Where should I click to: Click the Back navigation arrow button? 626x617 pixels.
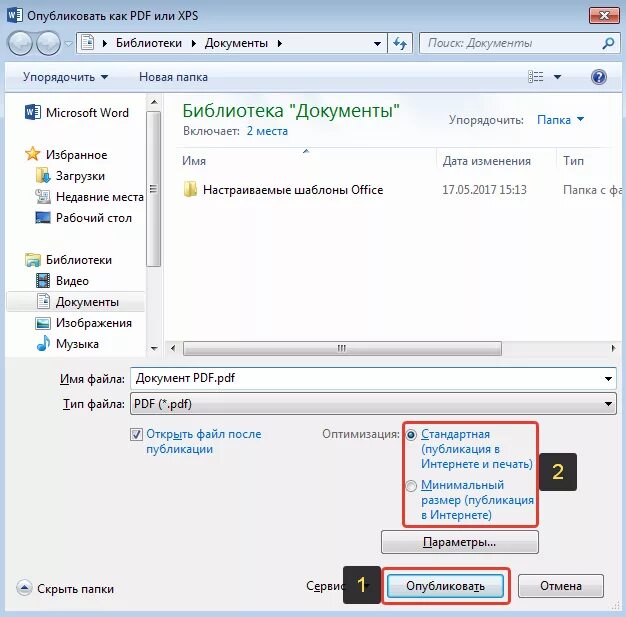click(20, 43)
